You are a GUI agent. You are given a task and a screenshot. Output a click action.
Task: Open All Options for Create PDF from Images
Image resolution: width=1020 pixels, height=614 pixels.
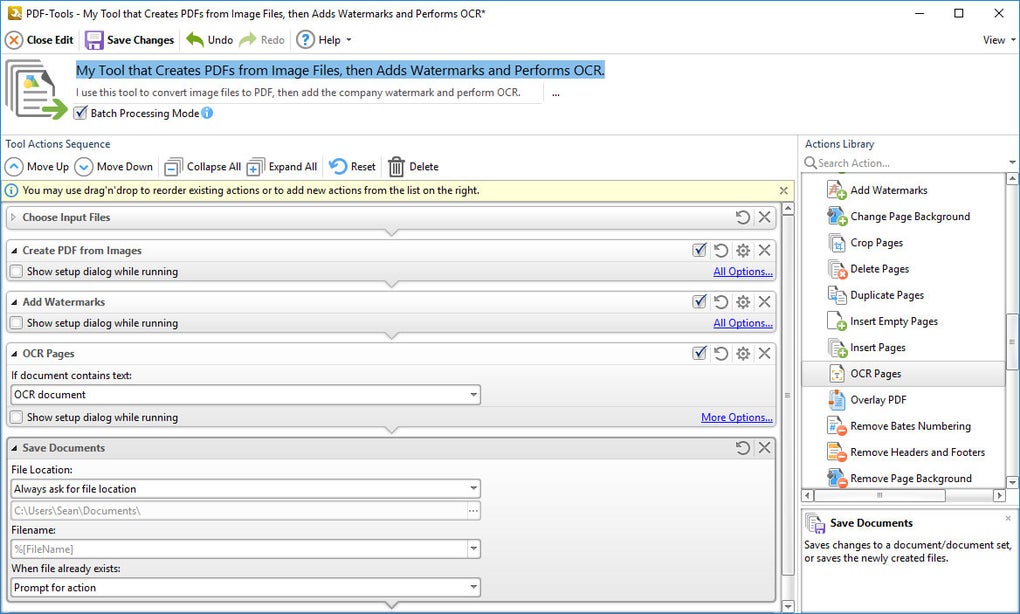pos(743,271)
